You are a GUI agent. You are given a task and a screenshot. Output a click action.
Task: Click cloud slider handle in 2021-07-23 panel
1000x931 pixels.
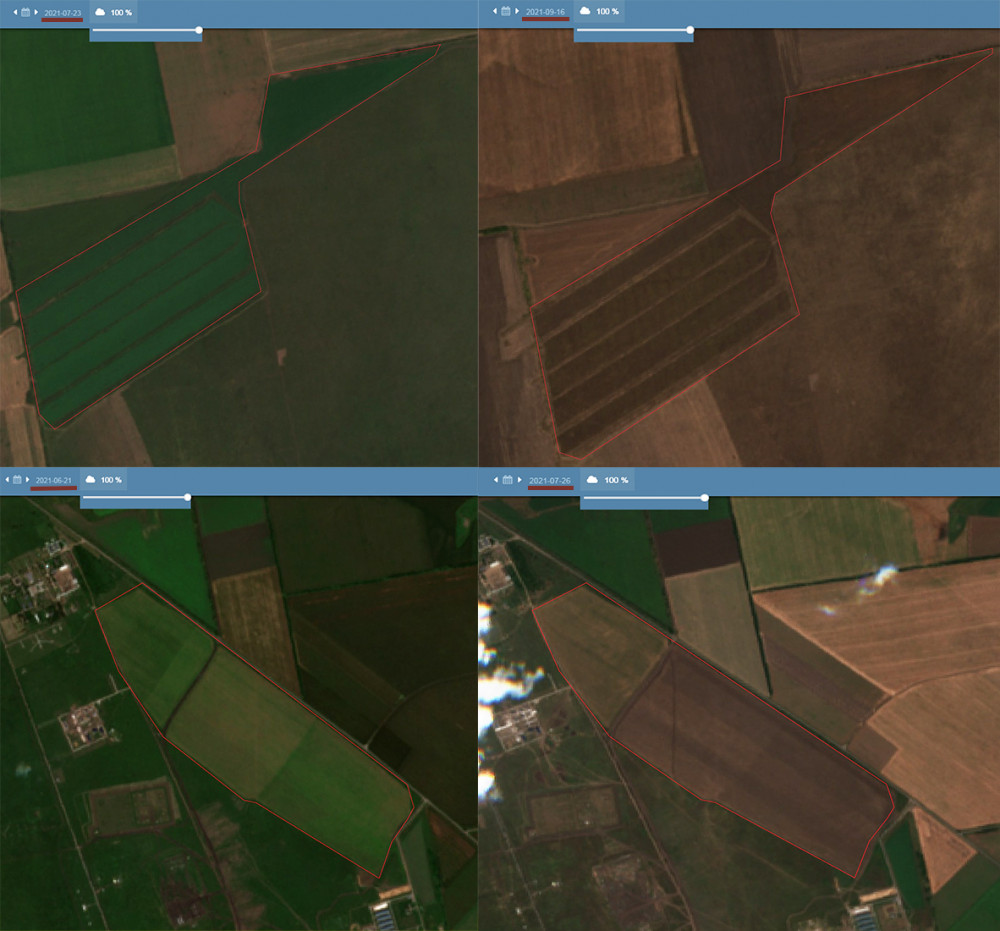(199, 30)
